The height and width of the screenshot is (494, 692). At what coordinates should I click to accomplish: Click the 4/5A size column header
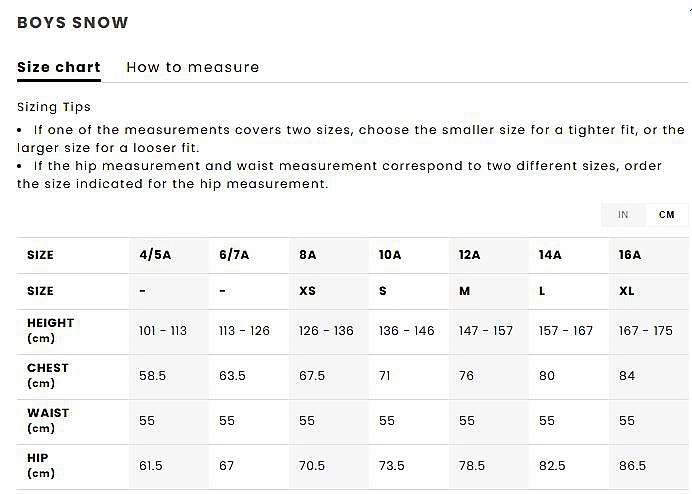(155, 255)
